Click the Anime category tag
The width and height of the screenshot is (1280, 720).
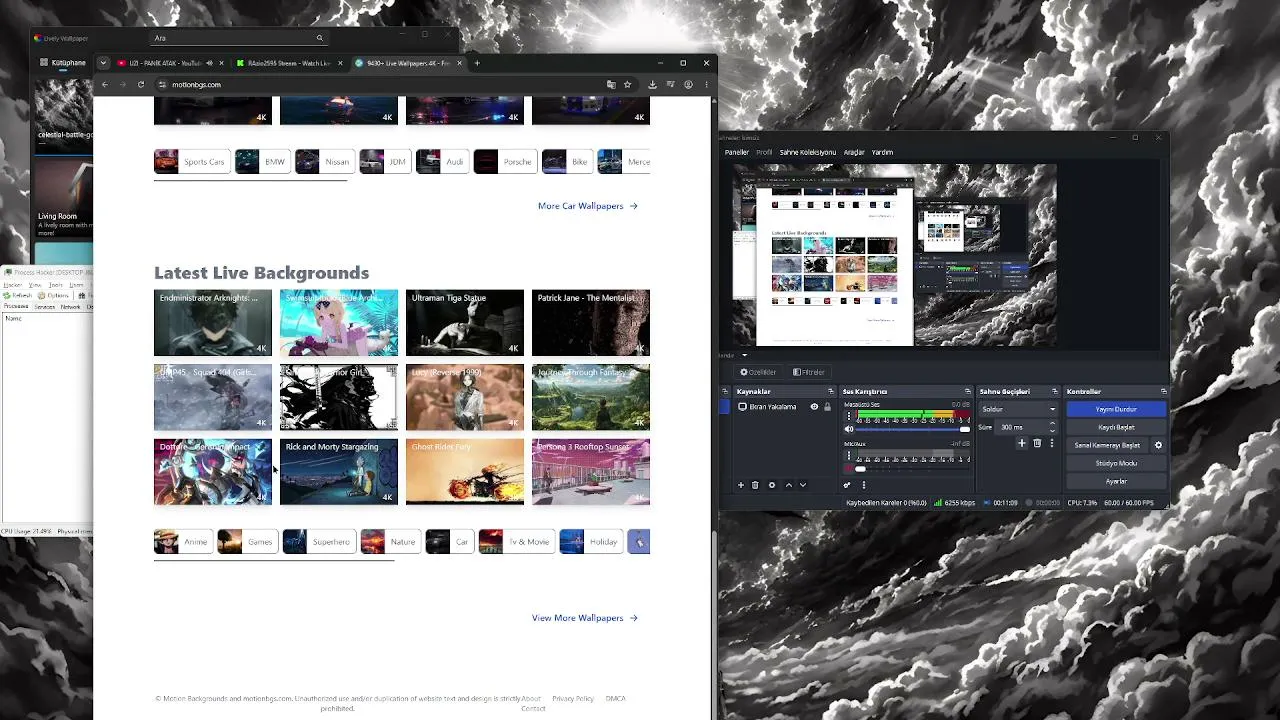pos(182,542)
